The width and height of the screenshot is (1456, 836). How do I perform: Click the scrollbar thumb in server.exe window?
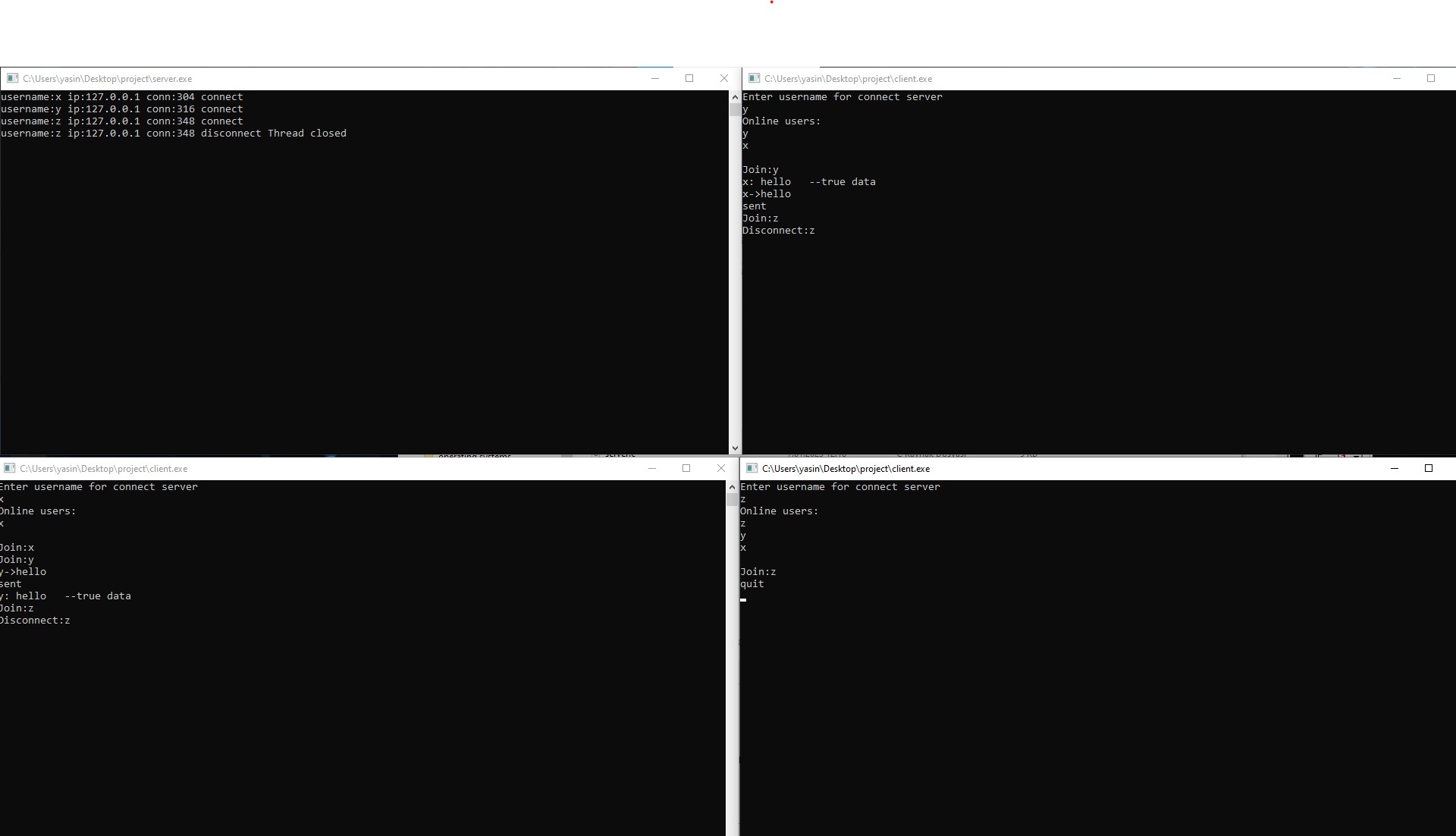734,109
